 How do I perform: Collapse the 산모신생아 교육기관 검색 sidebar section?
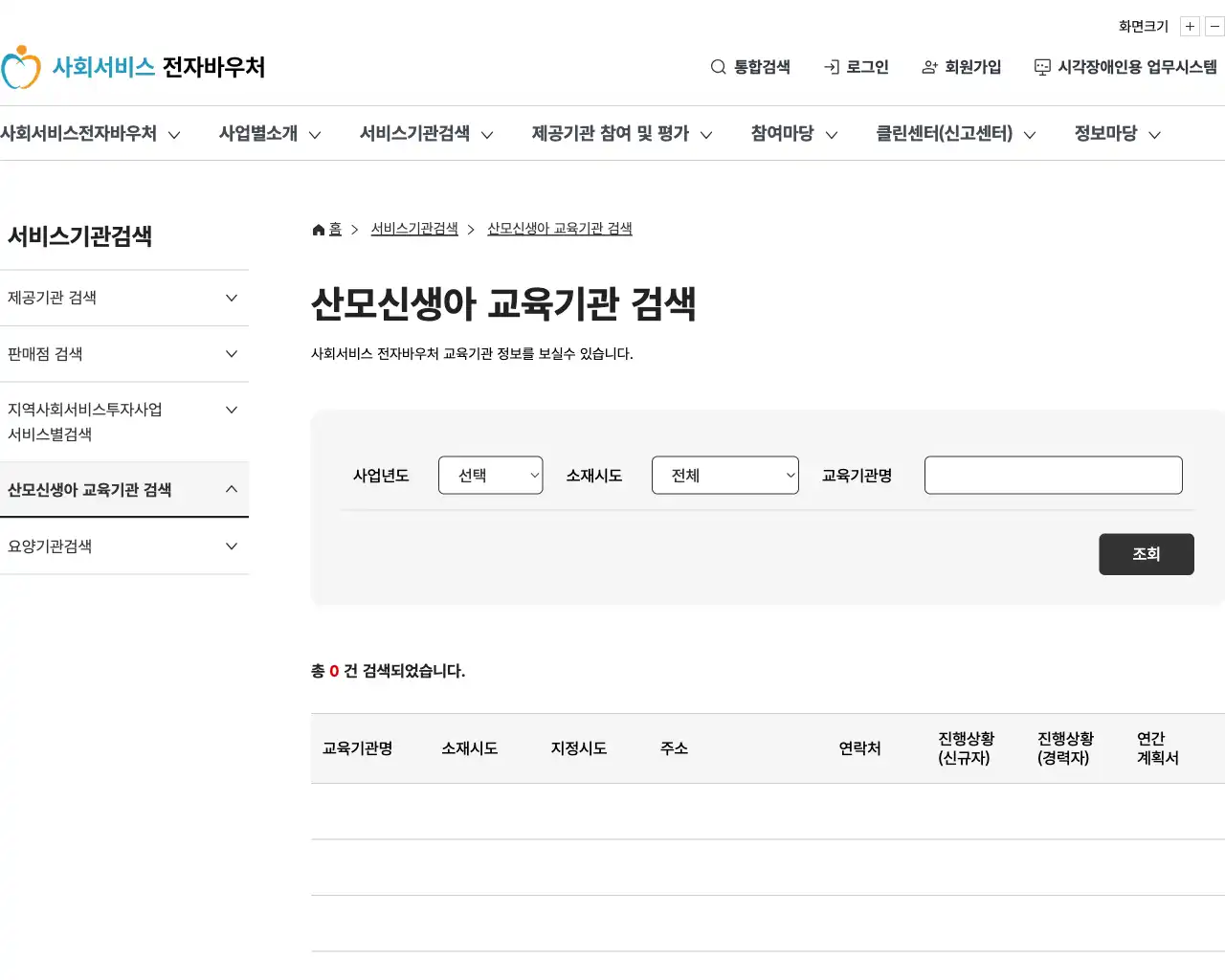pos(125,489)
